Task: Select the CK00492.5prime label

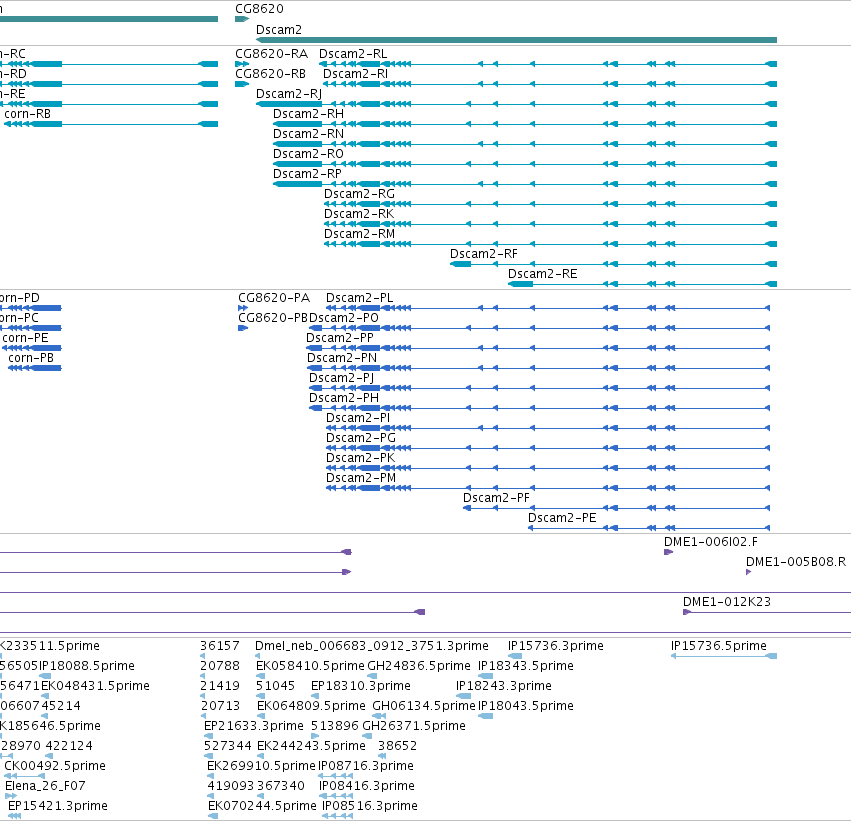Action: pos(55,767)
